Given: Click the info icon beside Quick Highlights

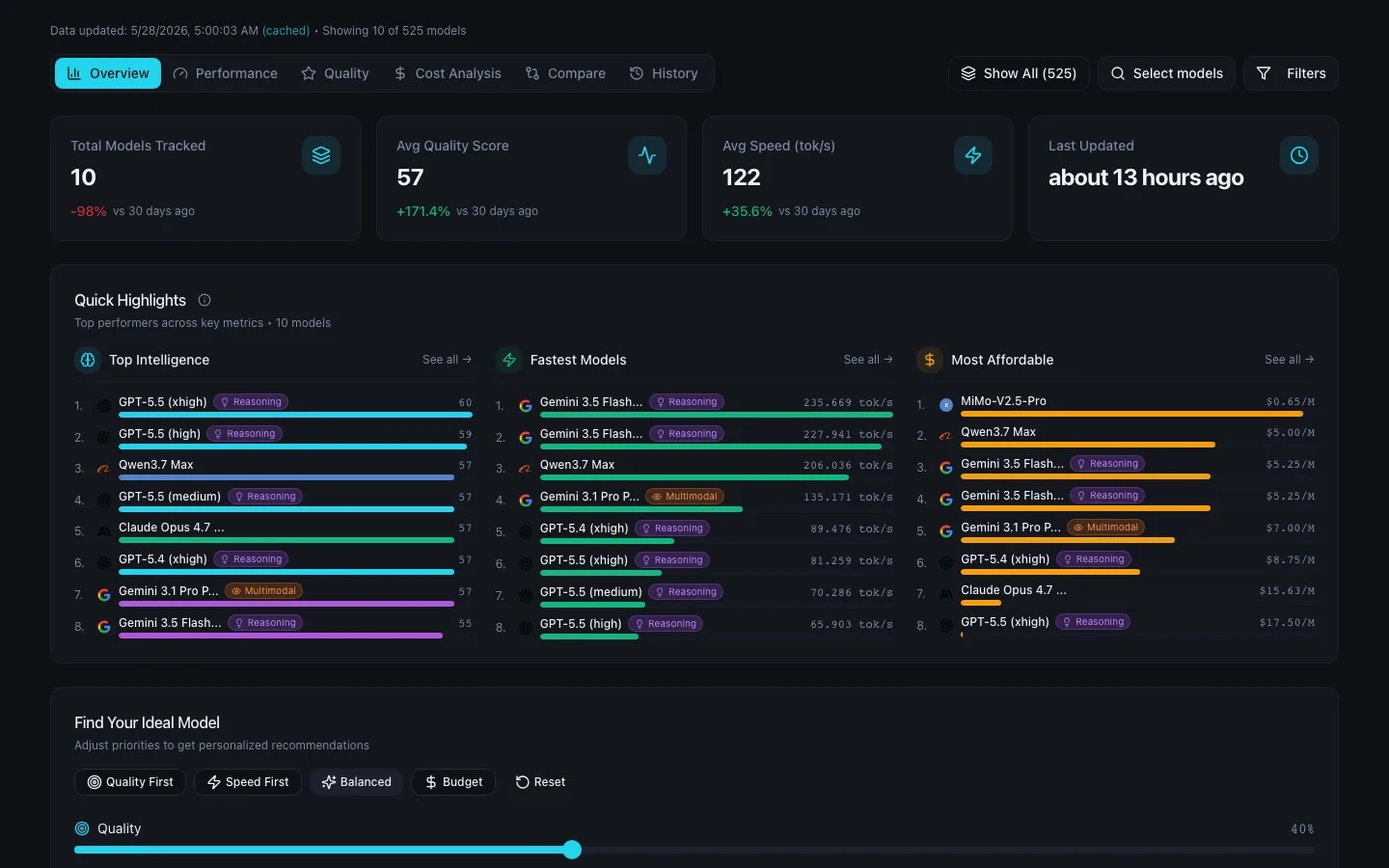Looking at the screenshot, I should (x=204, y=300).
